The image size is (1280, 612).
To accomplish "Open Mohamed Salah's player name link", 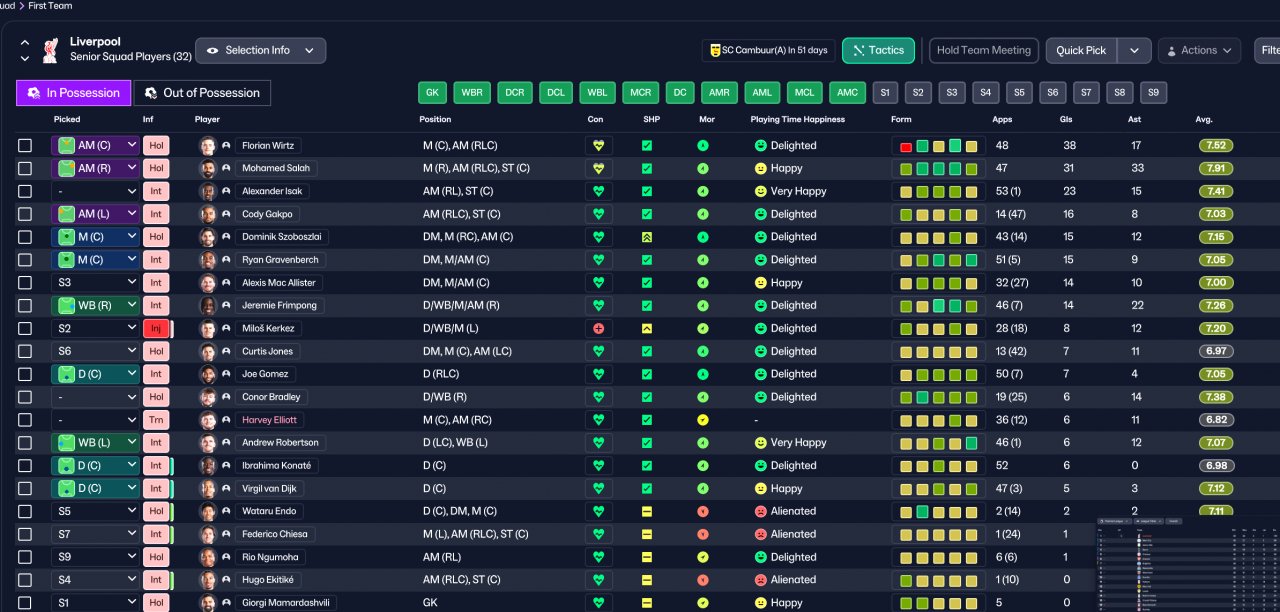I will tap(276, 168).
